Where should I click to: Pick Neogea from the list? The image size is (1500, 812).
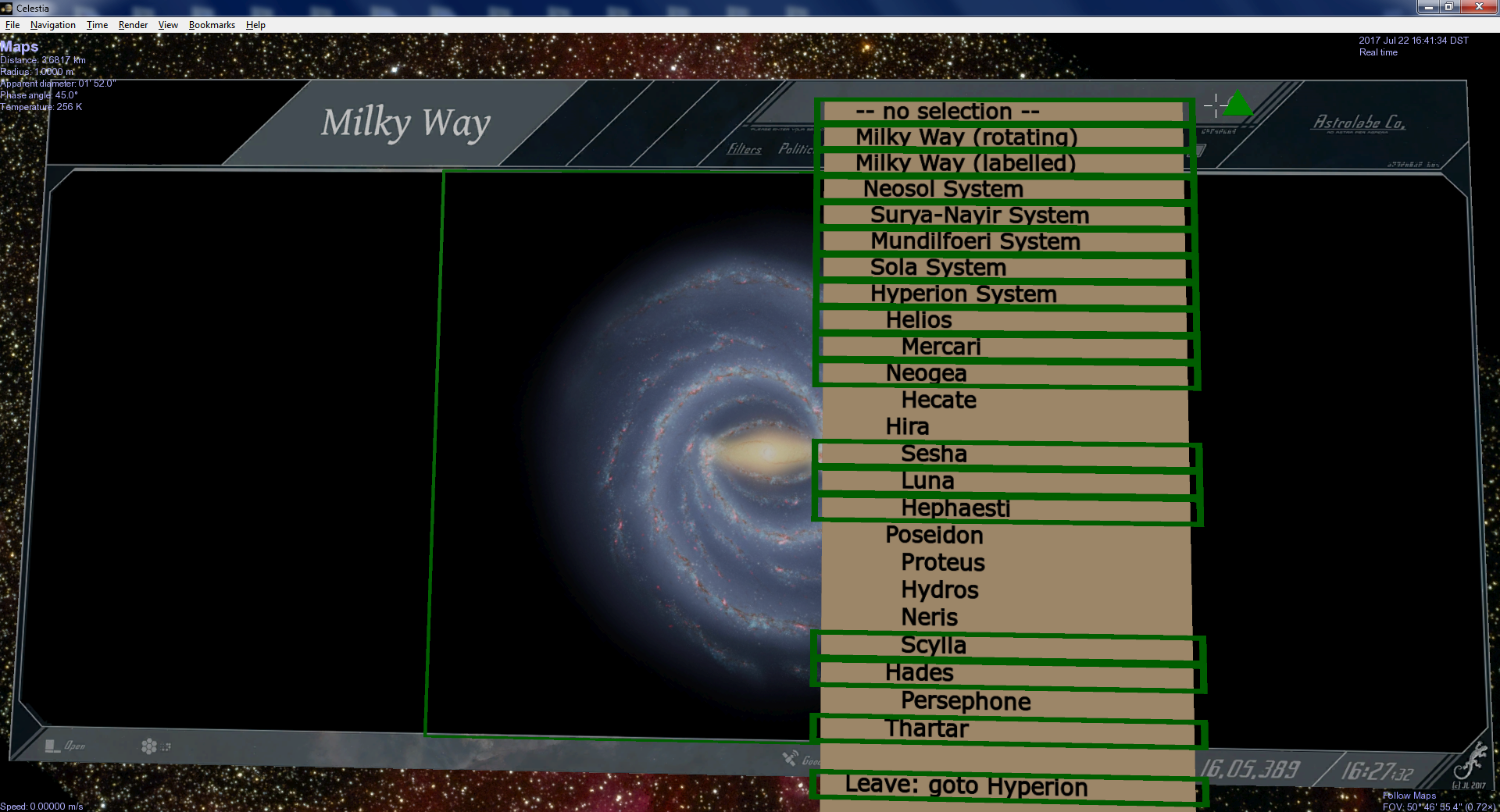coord(1006,374)
